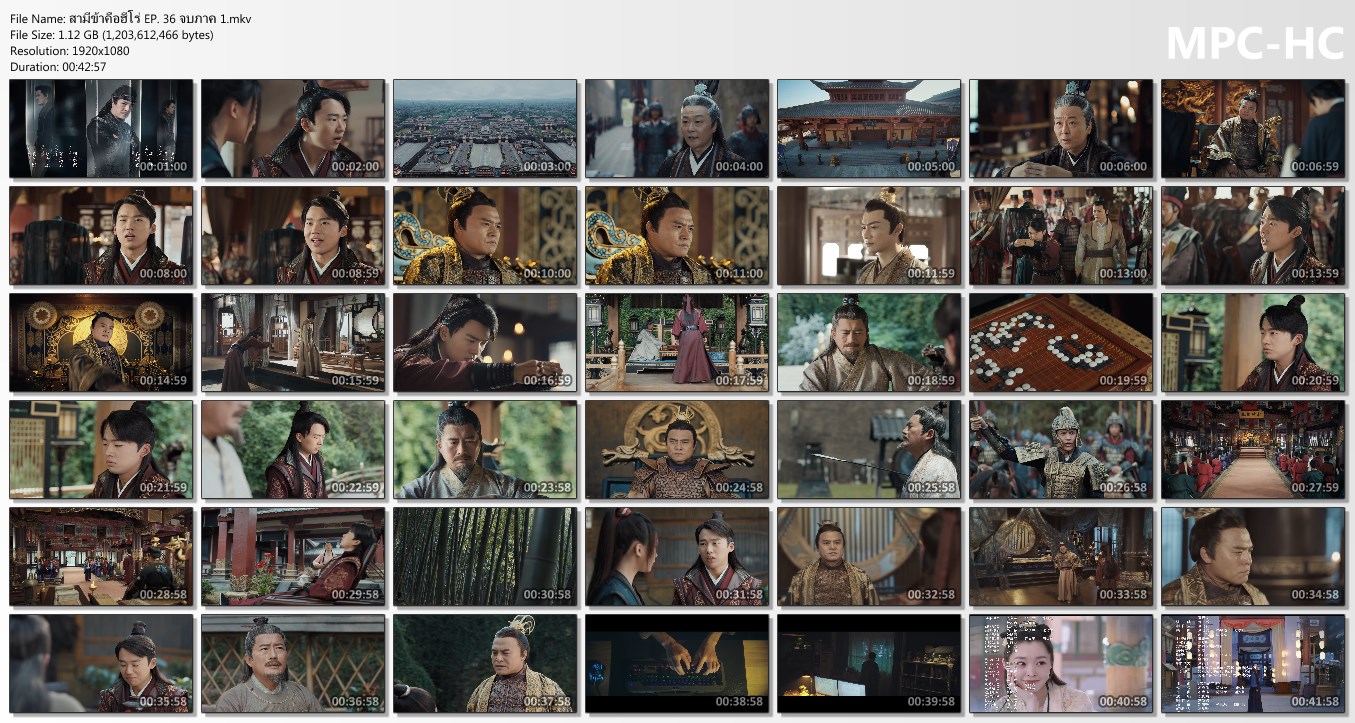Open the thumbnail stamped 00:18:59
This screenshot has width=1355, height=723.
click(x=869, y=343)
